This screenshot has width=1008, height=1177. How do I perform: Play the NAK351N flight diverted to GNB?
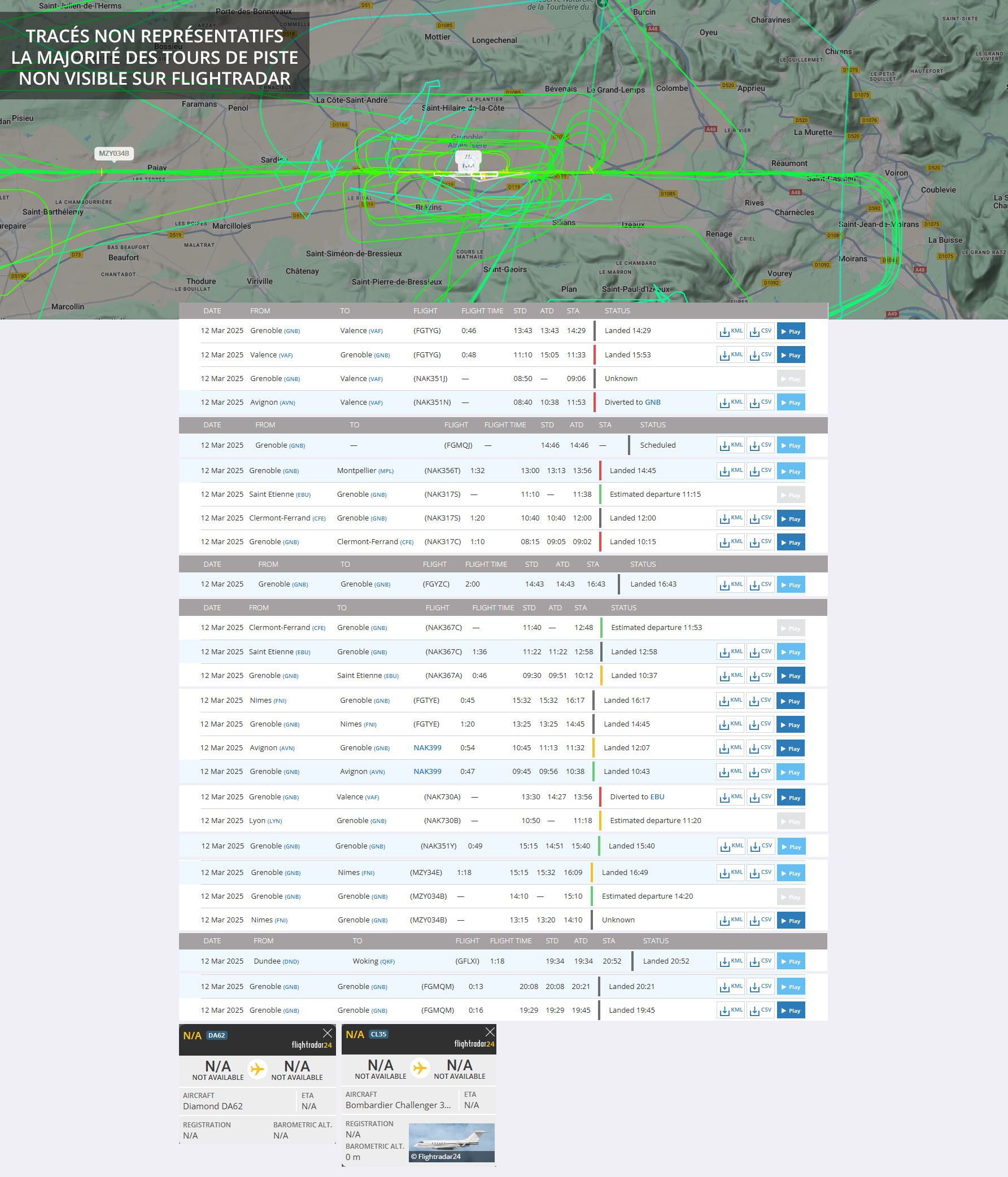791,402
